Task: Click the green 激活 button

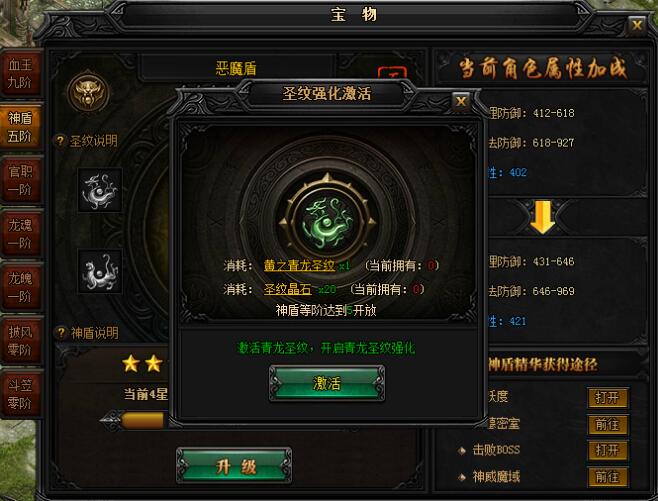Action: point(327,384)
